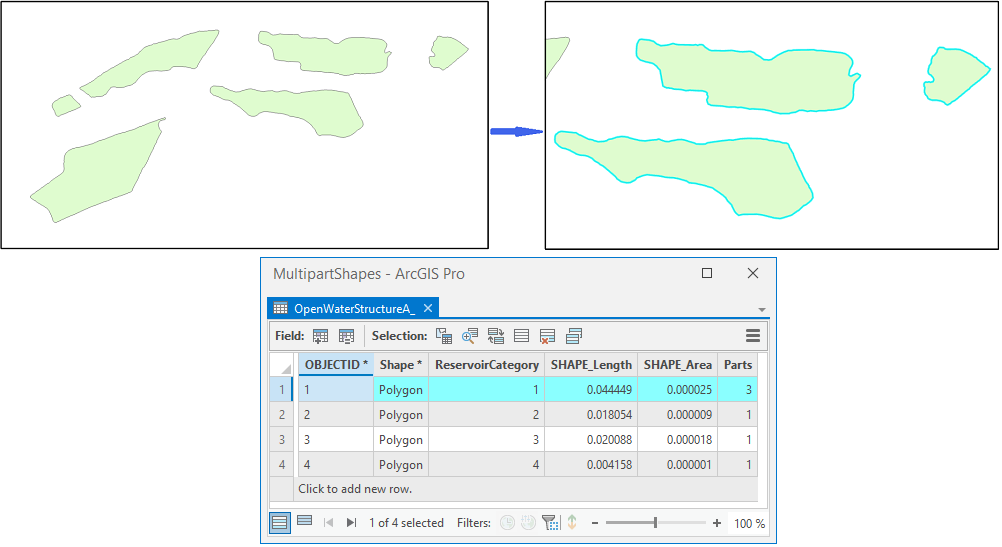Toggle the Time filter icon
Screen dimensions: 1002x547
(x=507, y=523)
